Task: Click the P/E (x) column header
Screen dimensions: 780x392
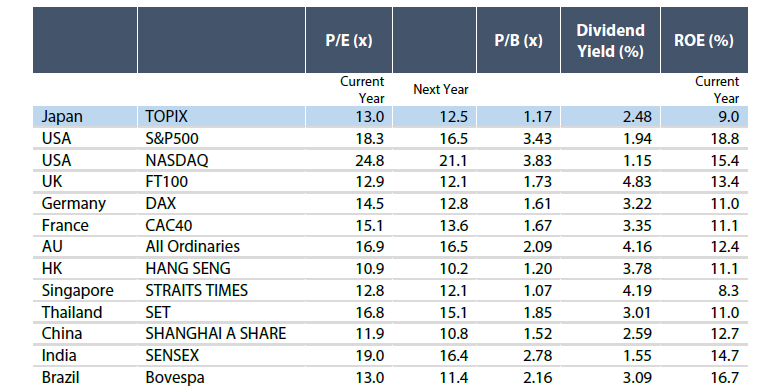Action: [349, 40]
